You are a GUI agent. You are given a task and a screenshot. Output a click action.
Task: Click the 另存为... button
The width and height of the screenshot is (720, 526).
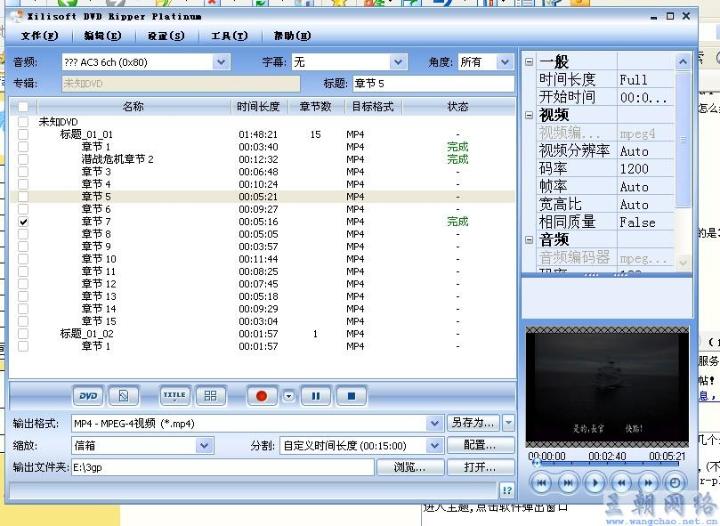[x=473, y=423]
